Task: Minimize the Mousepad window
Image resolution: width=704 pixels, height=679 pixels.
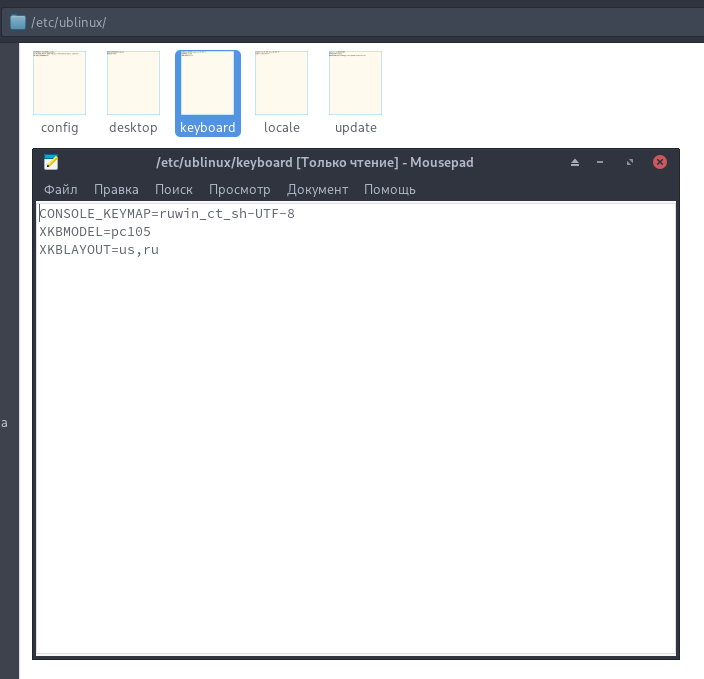Action: [600, 162]
